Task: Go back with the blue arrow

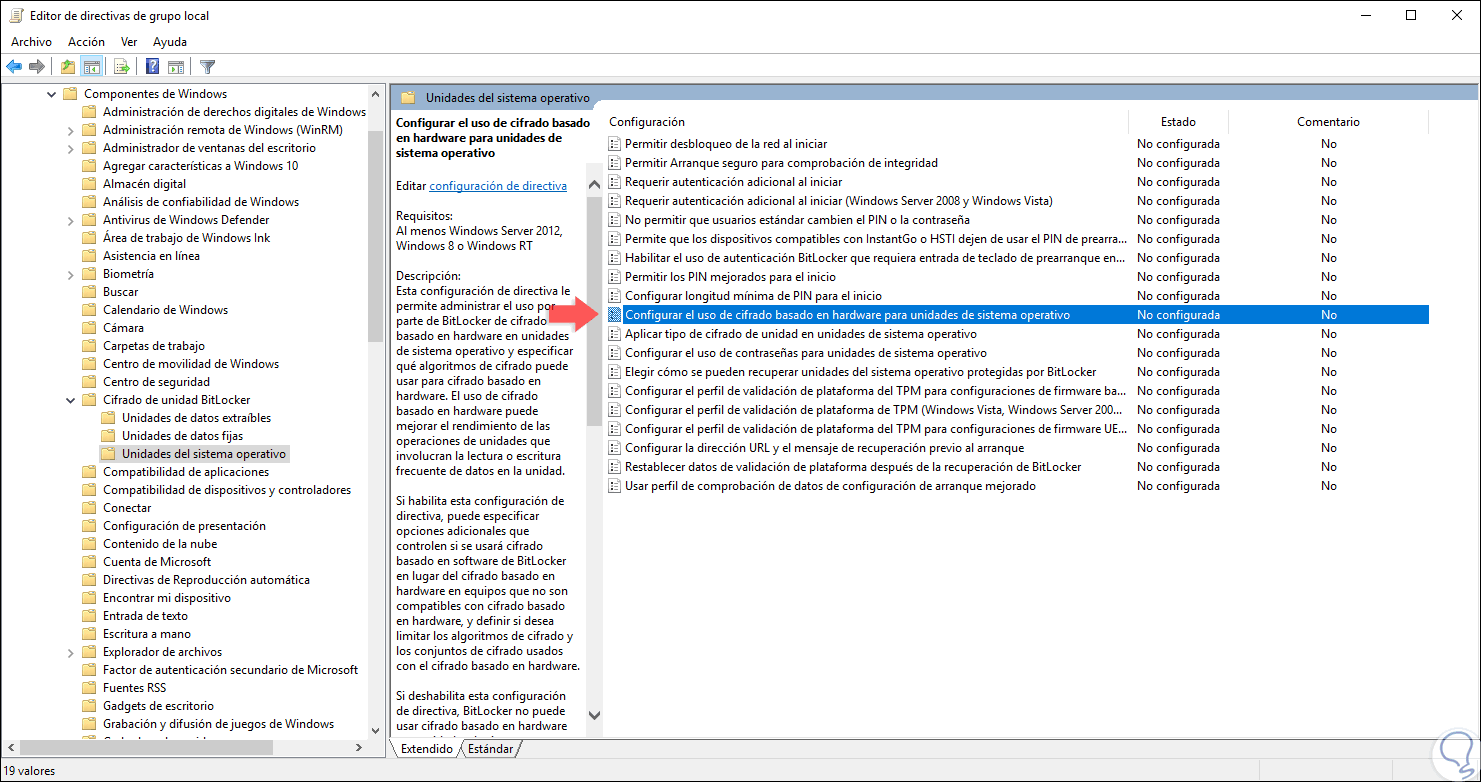Action: click(14, 67)
